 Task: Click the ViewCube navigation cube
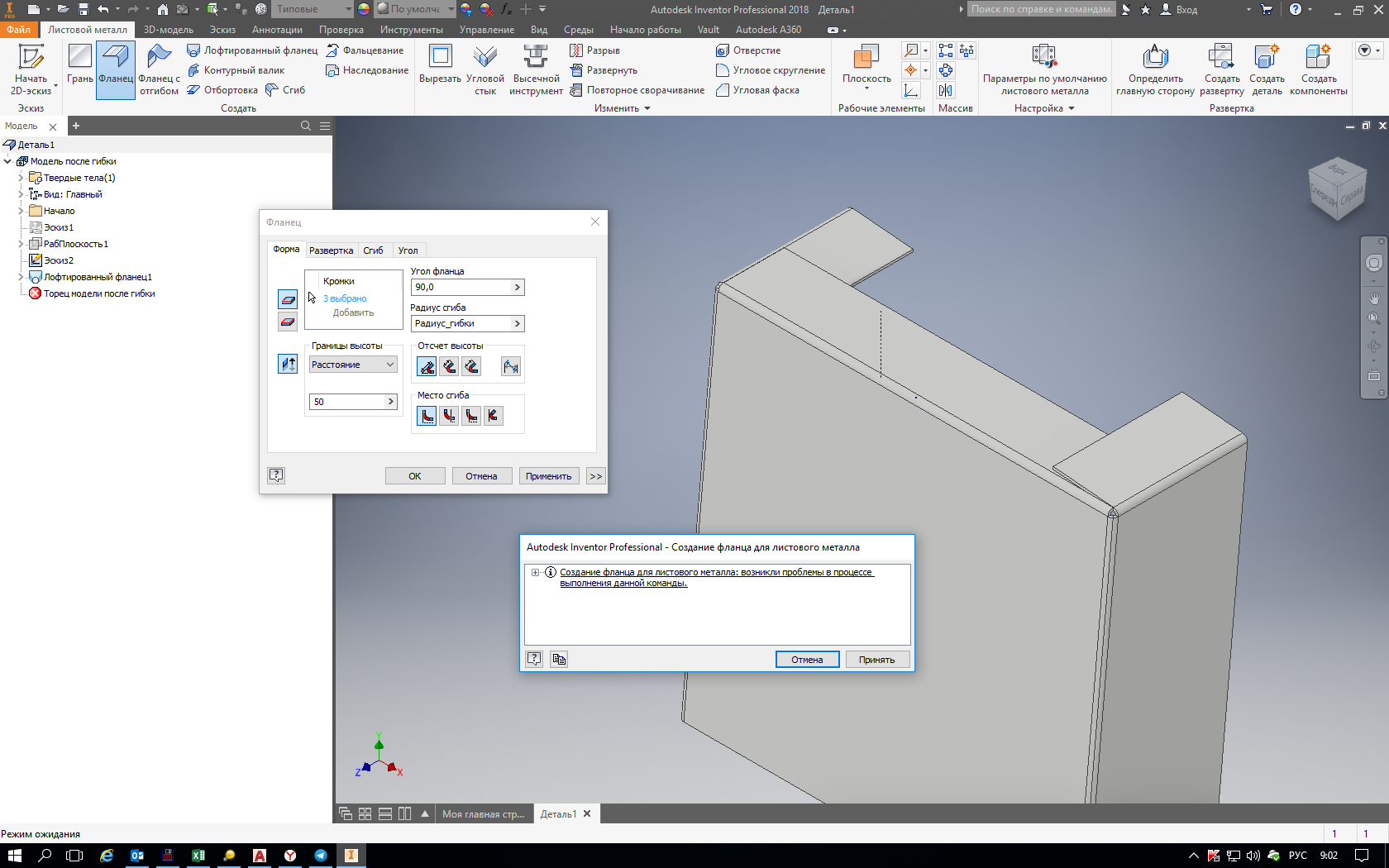pyautogui.click(x=1337, y=188)
